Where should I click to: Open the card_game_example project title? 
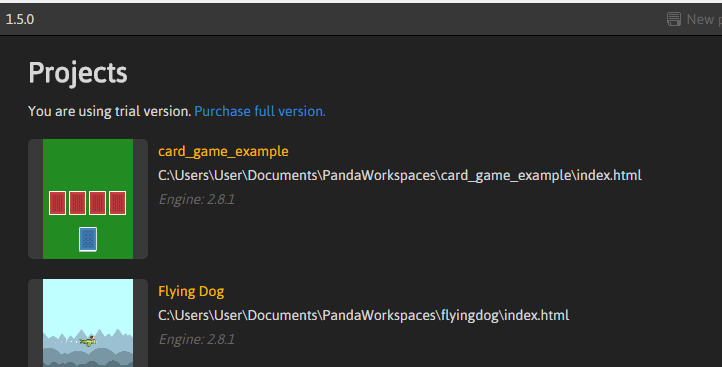223,151
